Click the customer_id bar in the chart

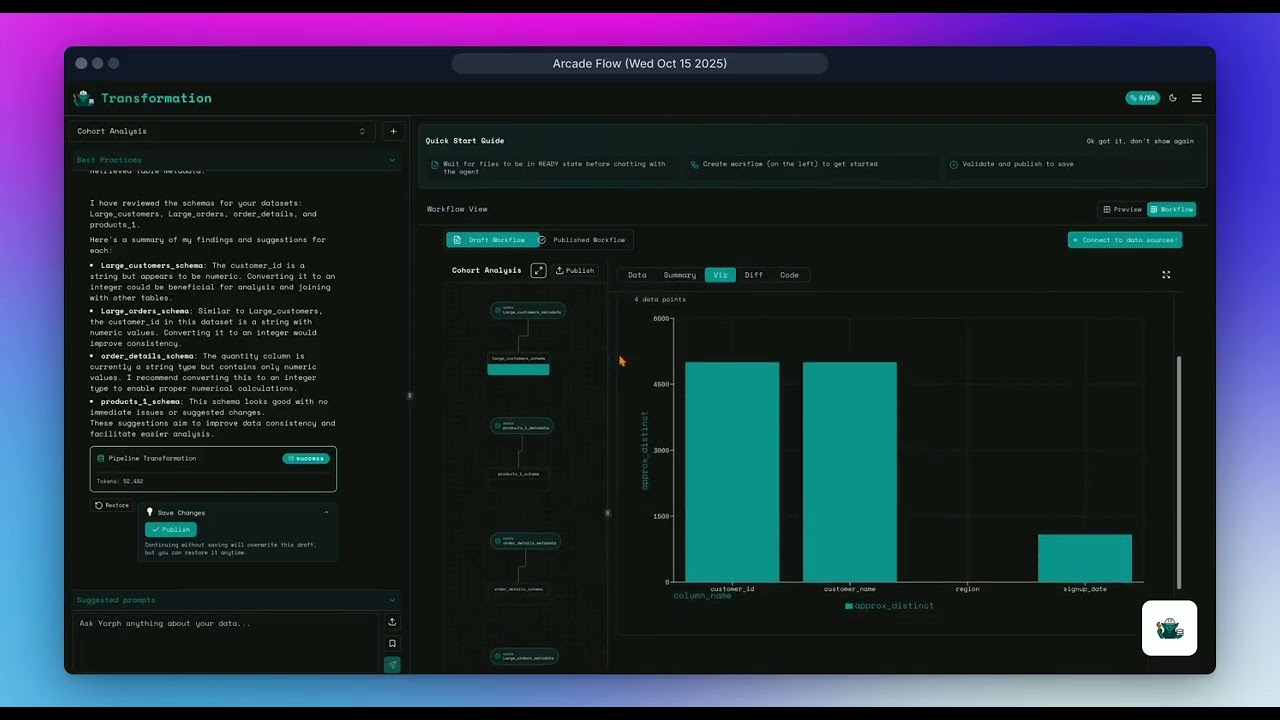point(732,472)
